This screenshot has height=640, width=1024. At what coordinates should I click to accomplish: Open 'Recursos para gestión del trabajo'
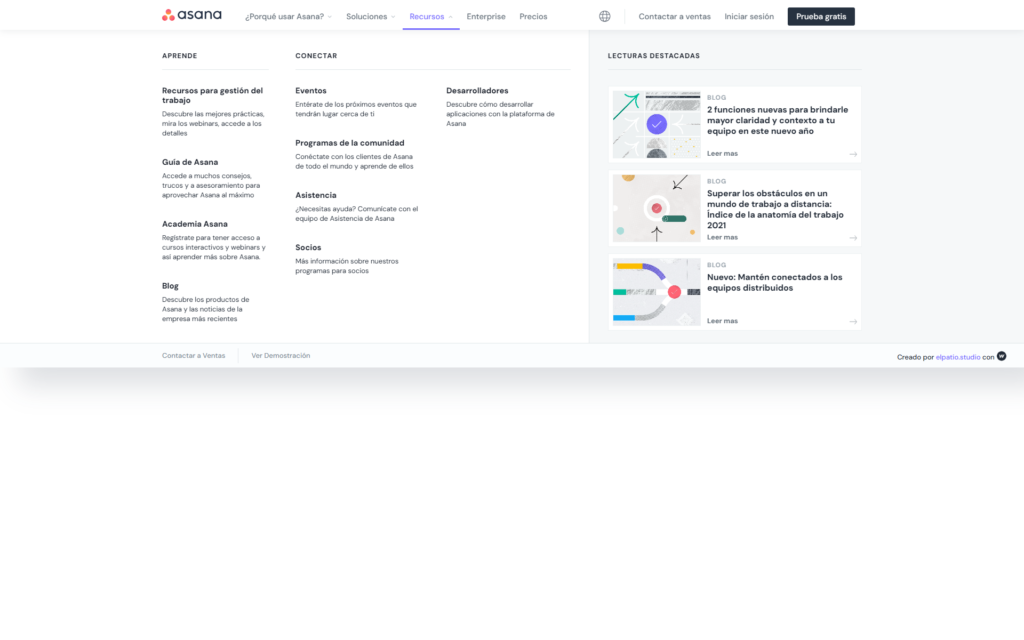[x=212, y=95]
